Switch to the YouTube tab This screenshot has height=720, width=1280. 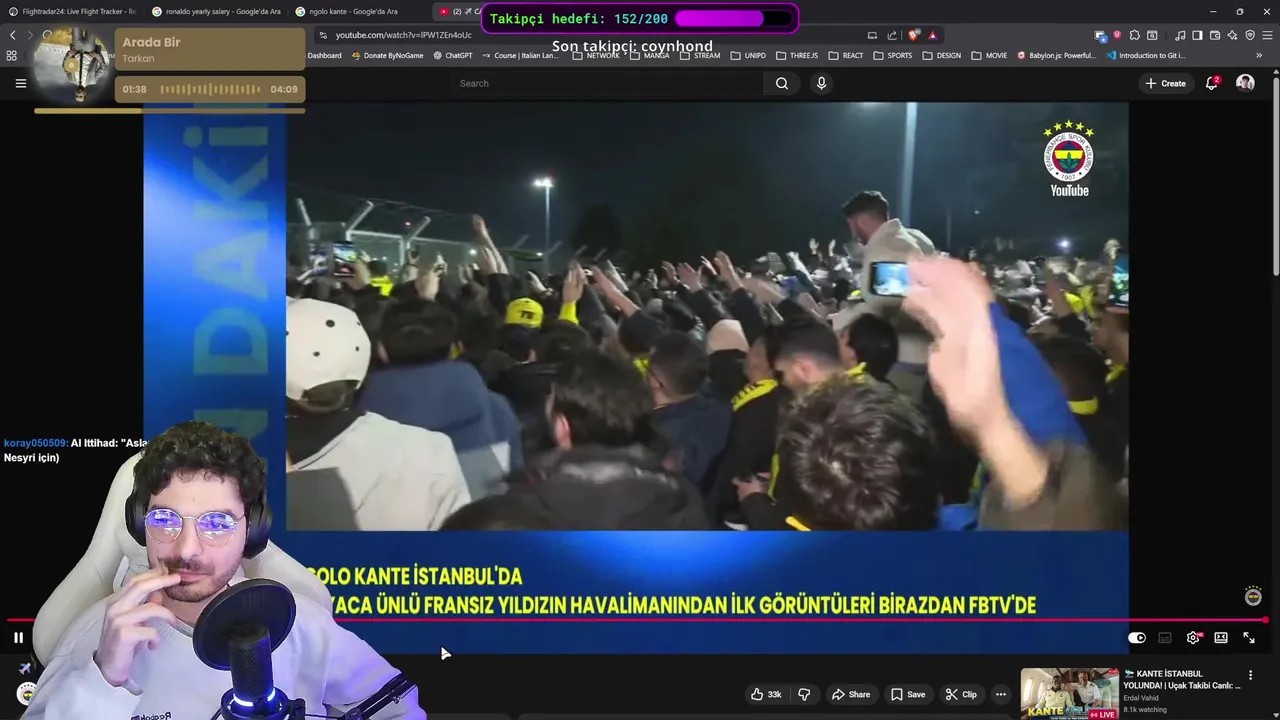(457, 11)
